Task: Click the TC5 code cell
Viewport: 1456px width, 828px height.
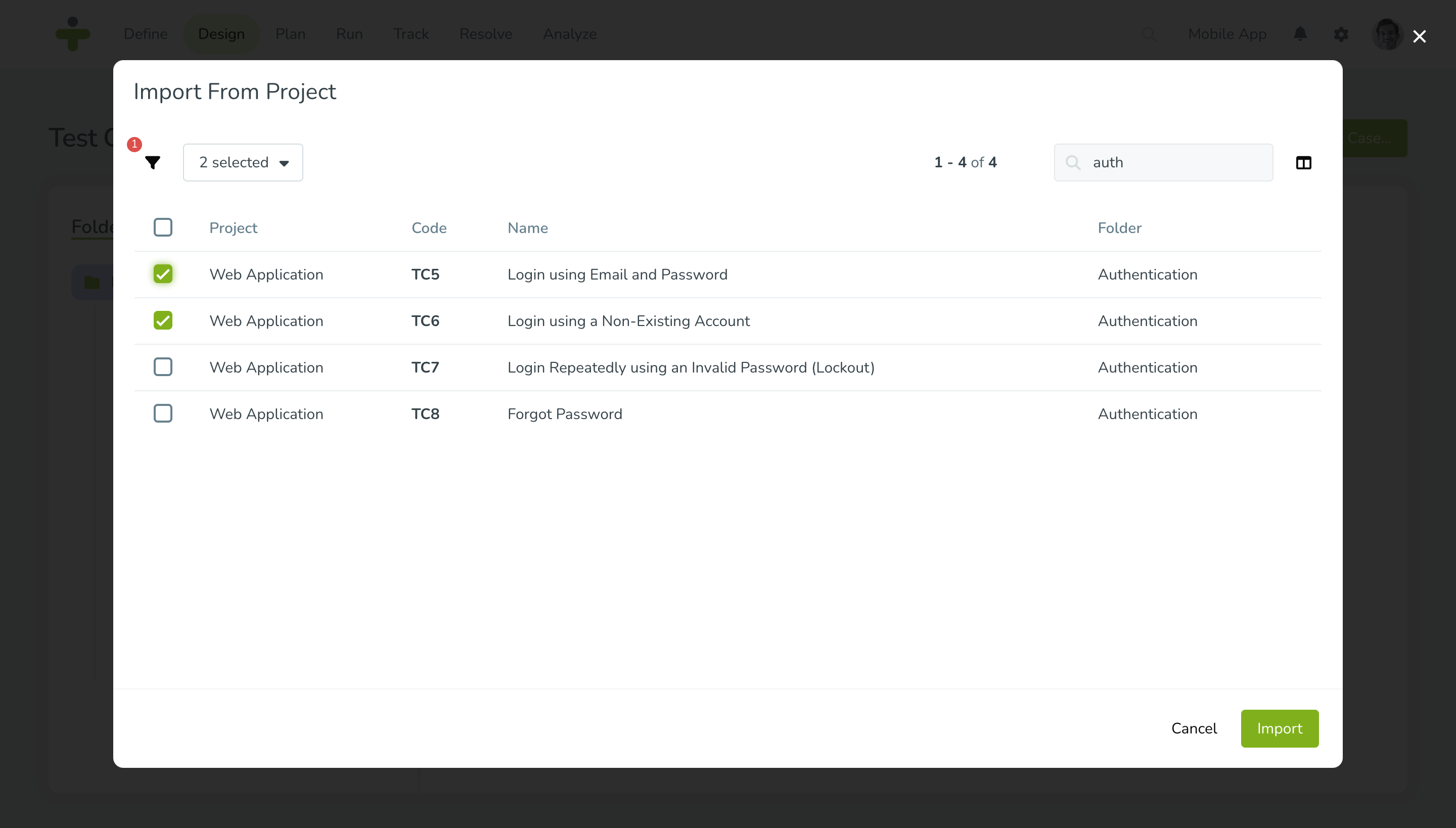Action: 426,274
